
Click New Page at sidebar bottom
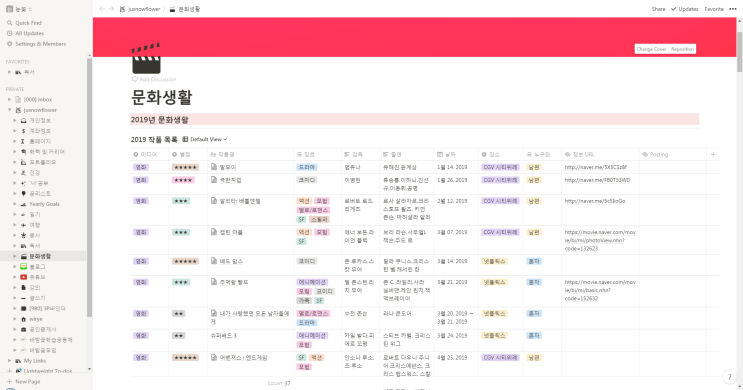pos(24,381)
